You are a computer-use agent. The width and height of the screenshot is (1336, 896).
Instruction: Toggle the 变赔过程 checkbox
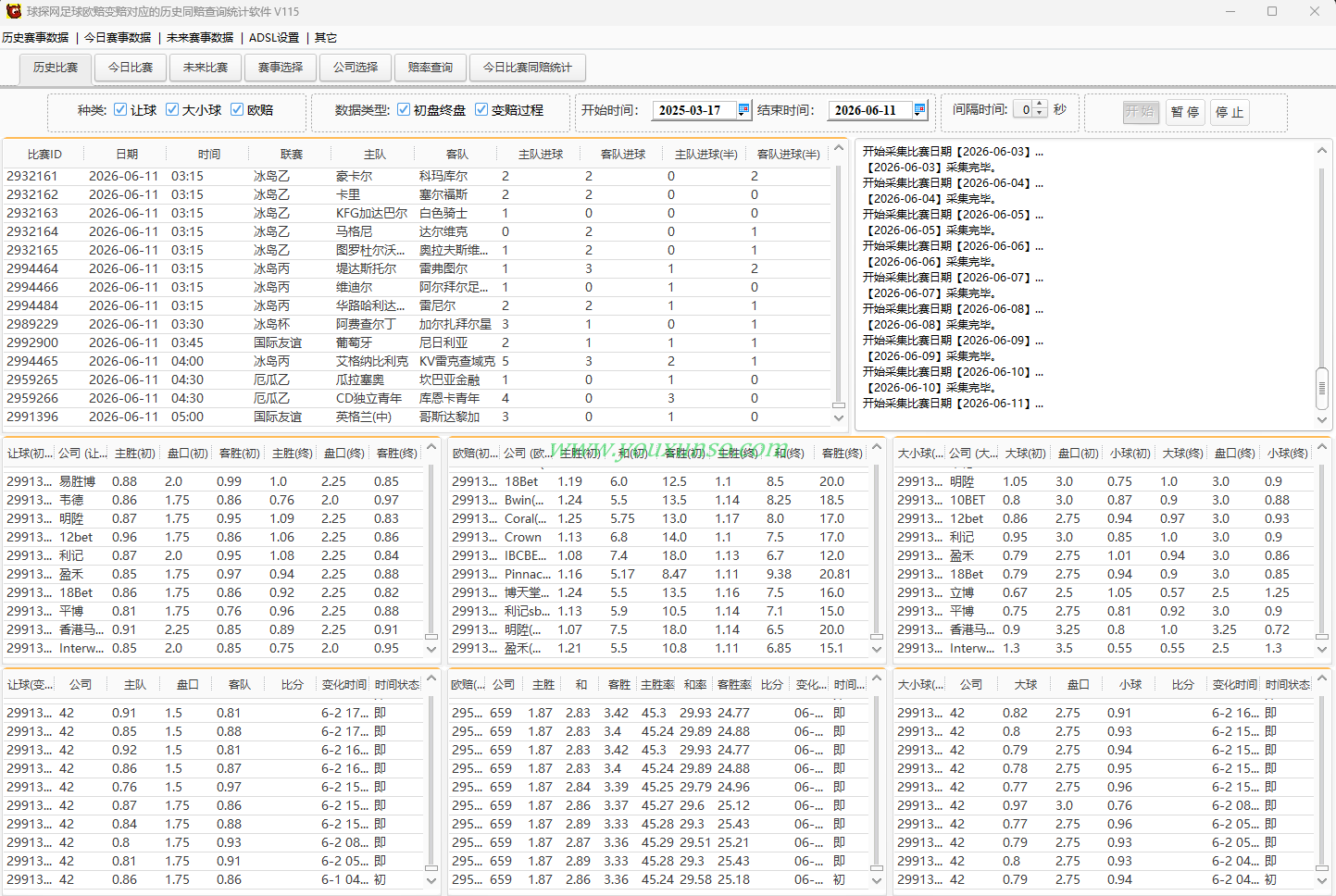[x=481, y=109]
